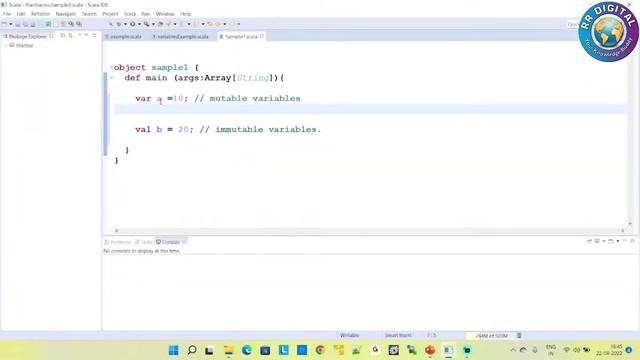
Task: Maximize the Package Explorer panel
Action: tap(94, 36)
